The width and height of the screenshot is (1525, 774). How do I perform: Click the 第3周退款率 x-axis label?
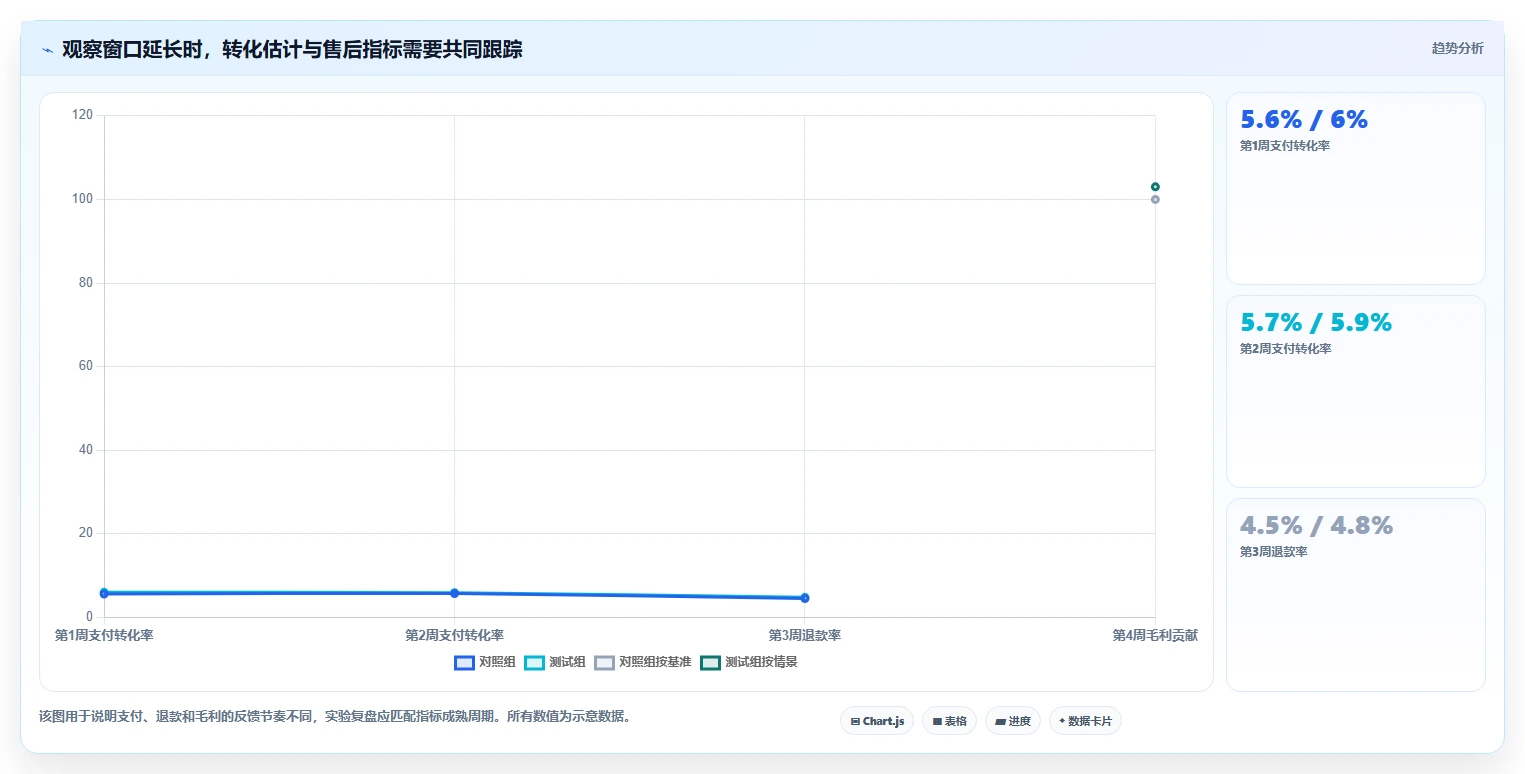point(805,635)
